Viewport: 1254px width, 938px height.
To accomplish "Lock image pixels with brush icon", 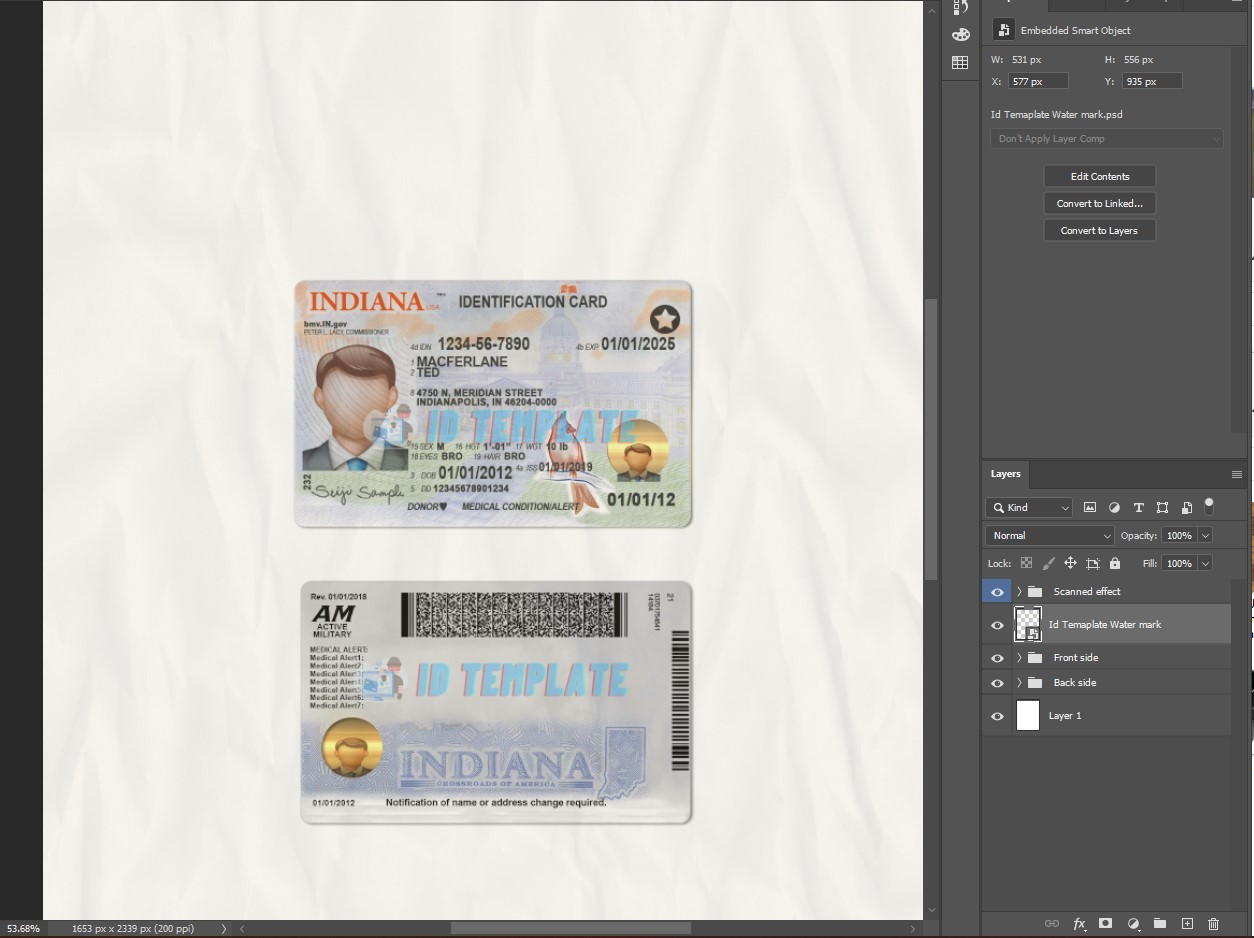I will (1048, 564).
